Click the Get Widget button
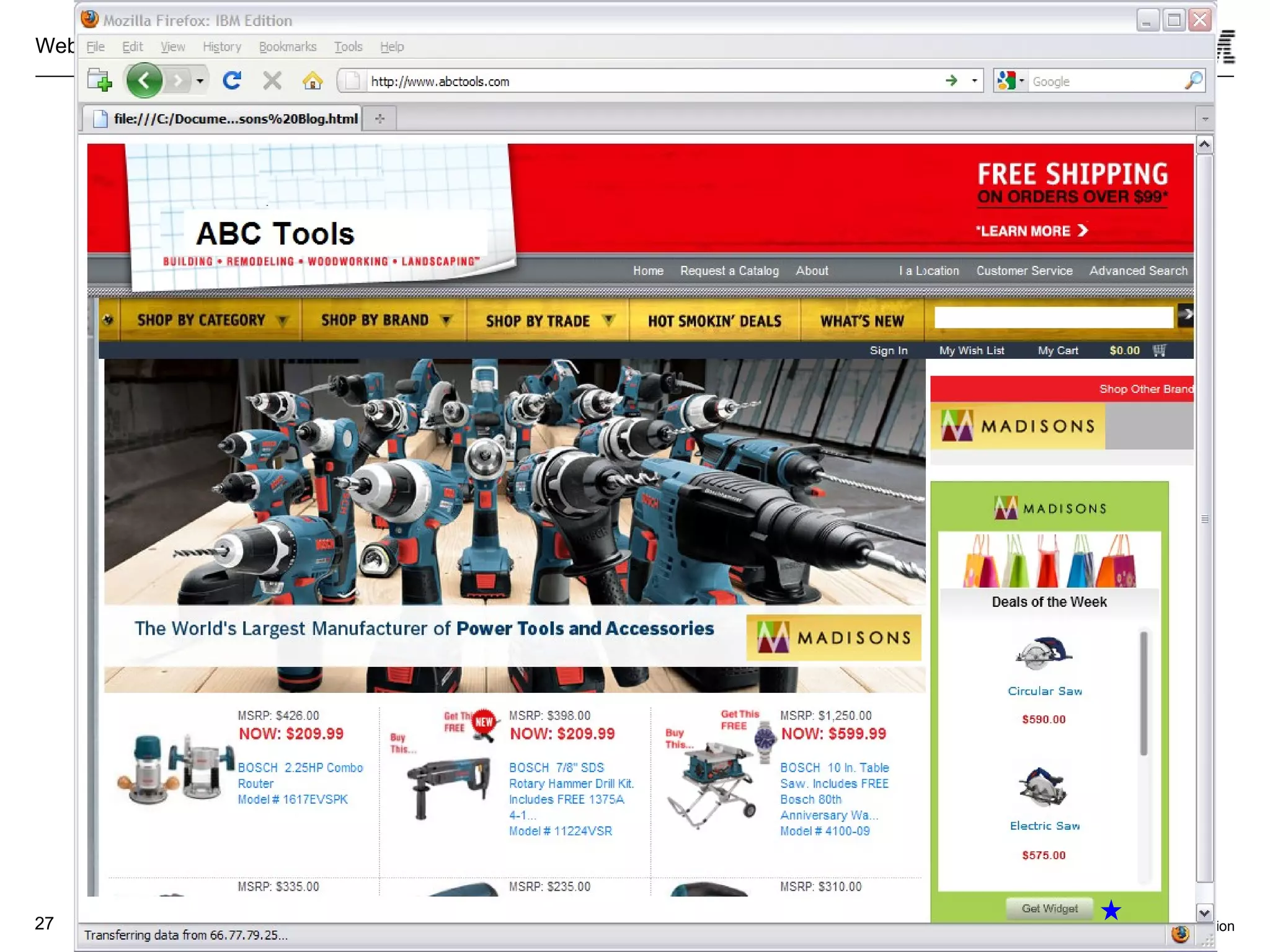Viewport: 1270px width, 952px height. coord(1049,908)
